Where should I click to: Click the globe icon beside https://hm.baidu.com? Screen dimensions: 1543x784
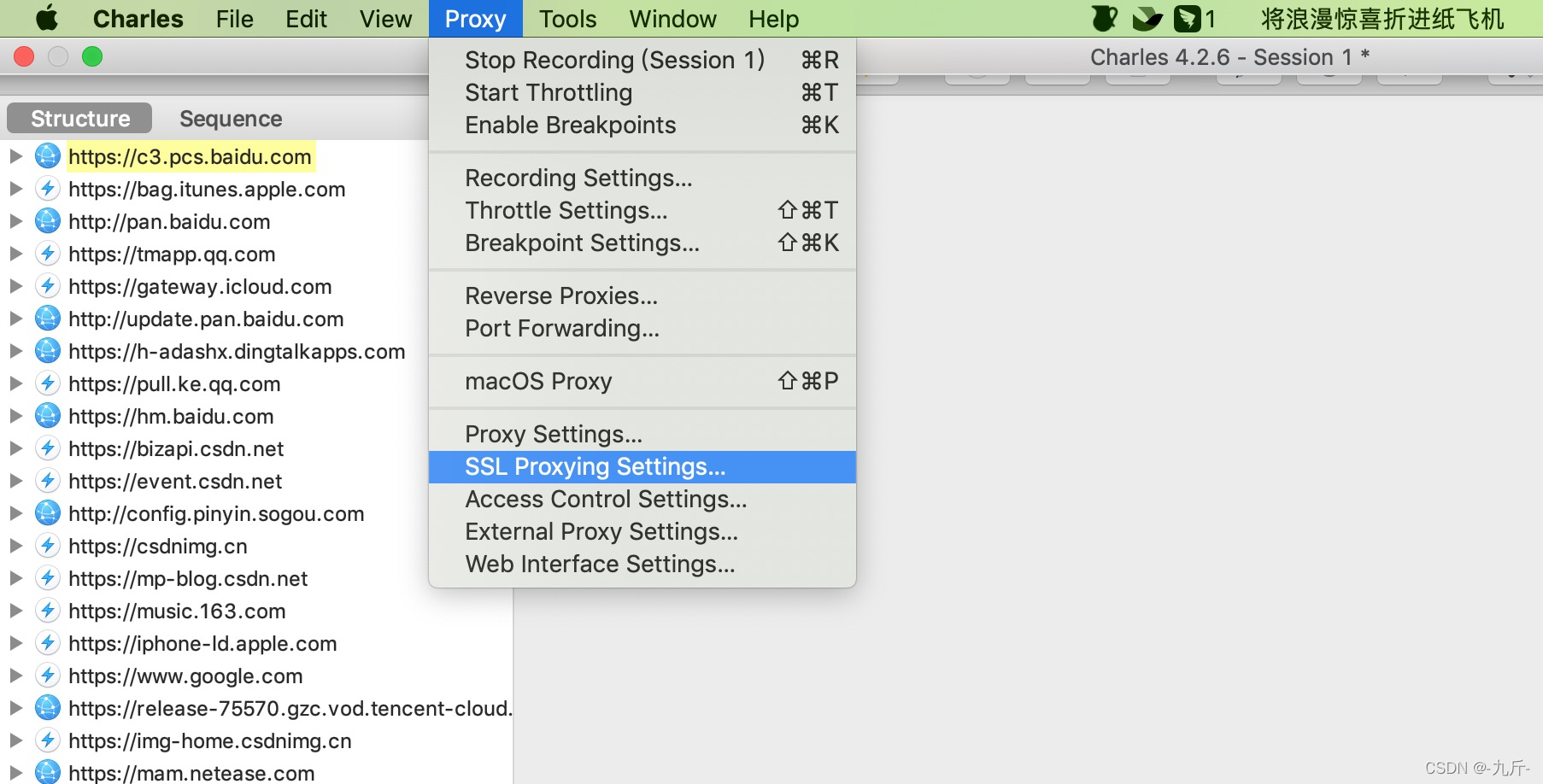pos(48,416)
